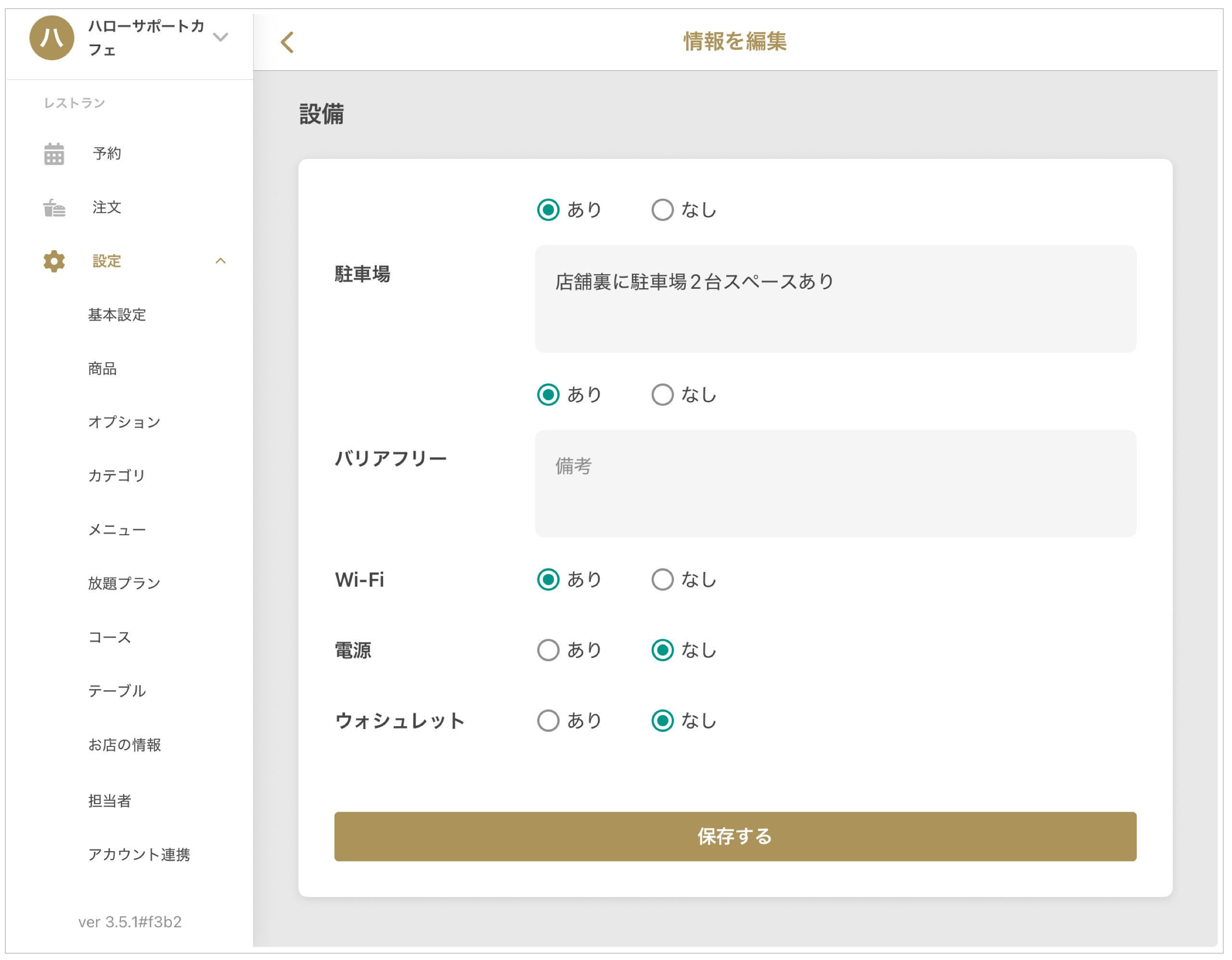Select なし for parking lot
This screenshot has height=960, width=1232.
pyautogui.click(x=662, y=210)
